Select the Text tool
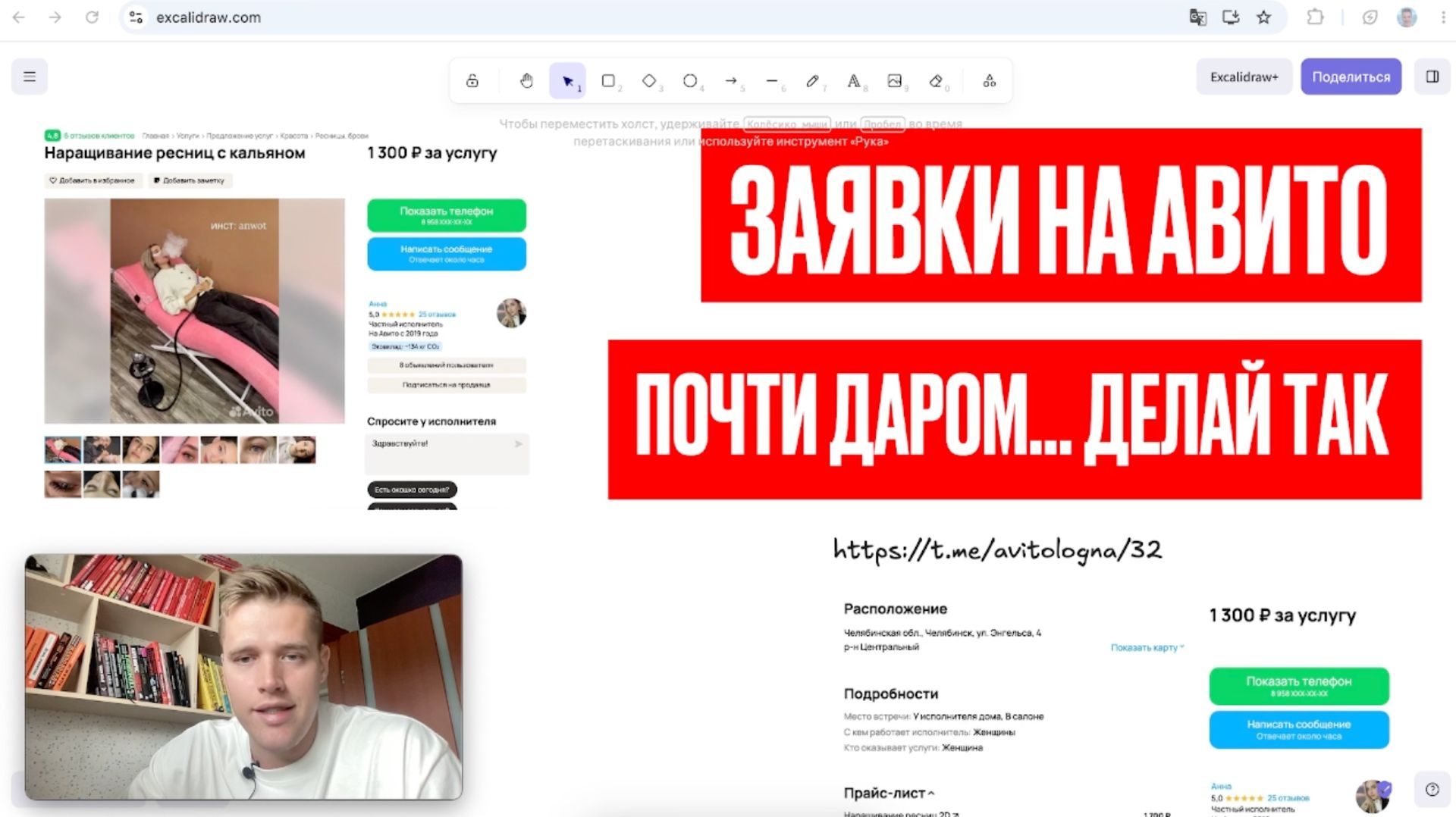The image size is (1456, 817). (x=854, y=80)
